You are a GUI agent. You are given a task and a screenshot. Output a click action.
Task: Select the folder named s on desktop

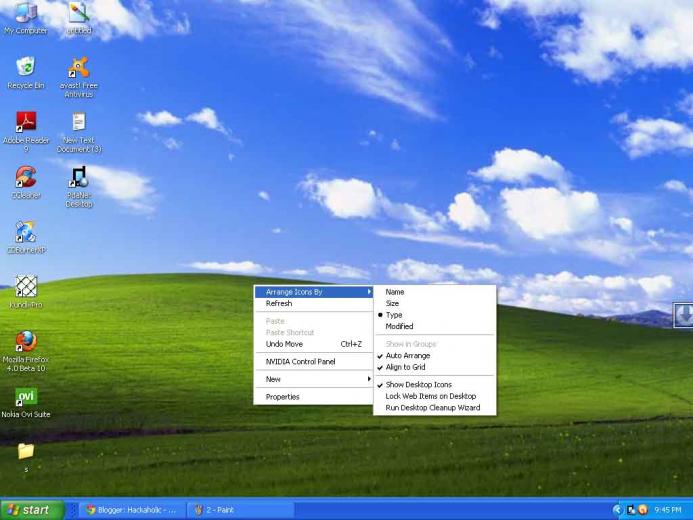click(26, 457)
